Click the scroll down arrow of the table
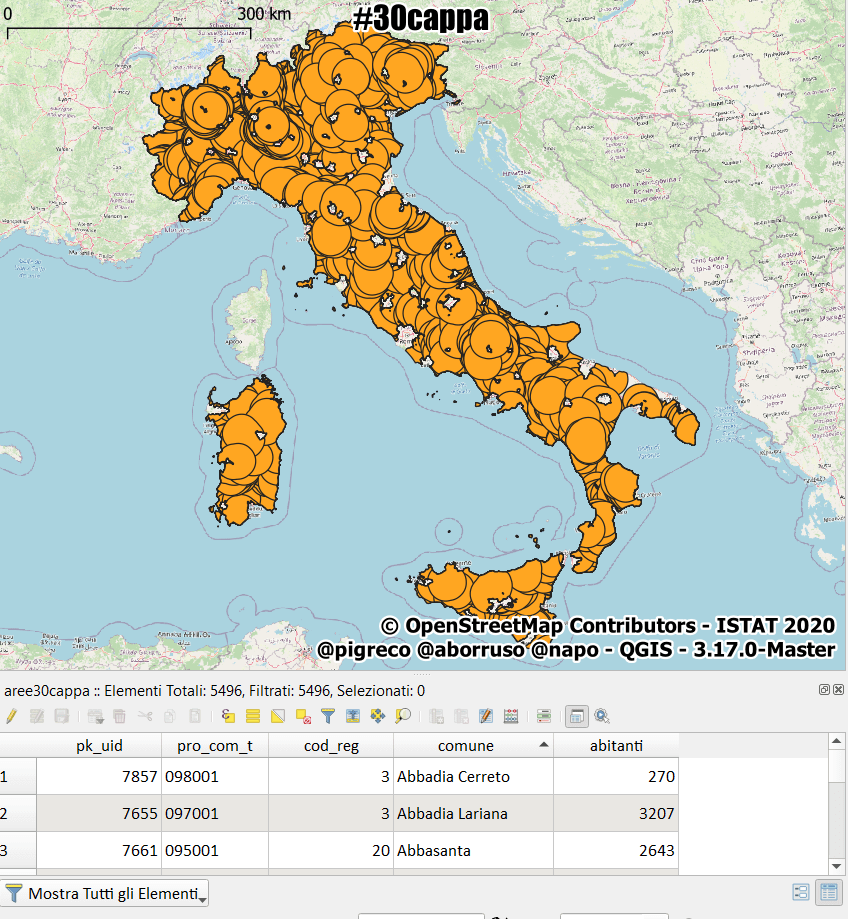Image resolution: width=848 pixels, height=919 pixels. coord(837,865)
